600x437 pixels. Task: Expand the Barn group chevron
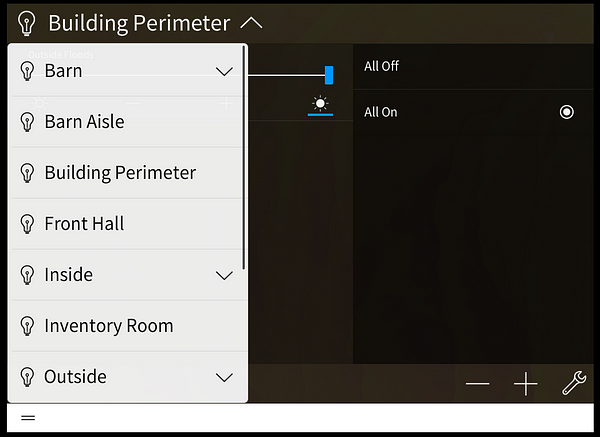pos(224,71)
